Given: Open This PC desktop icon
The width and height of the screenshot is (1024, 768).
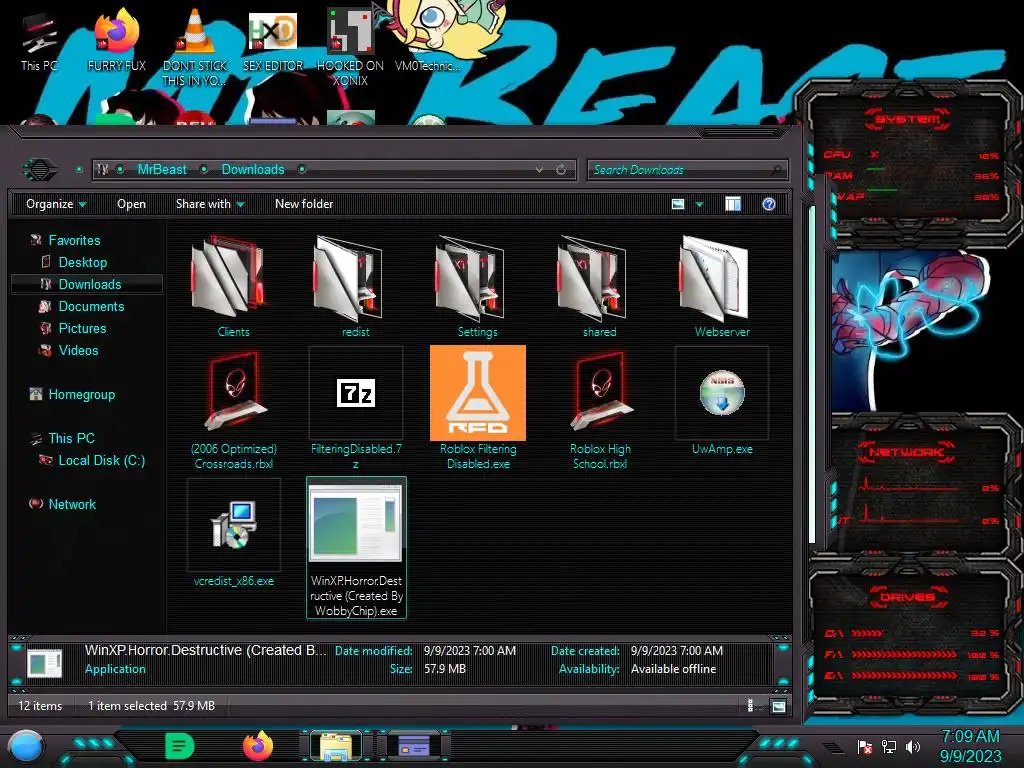Looking at the screenshot, I should click(x=39, y=40).
